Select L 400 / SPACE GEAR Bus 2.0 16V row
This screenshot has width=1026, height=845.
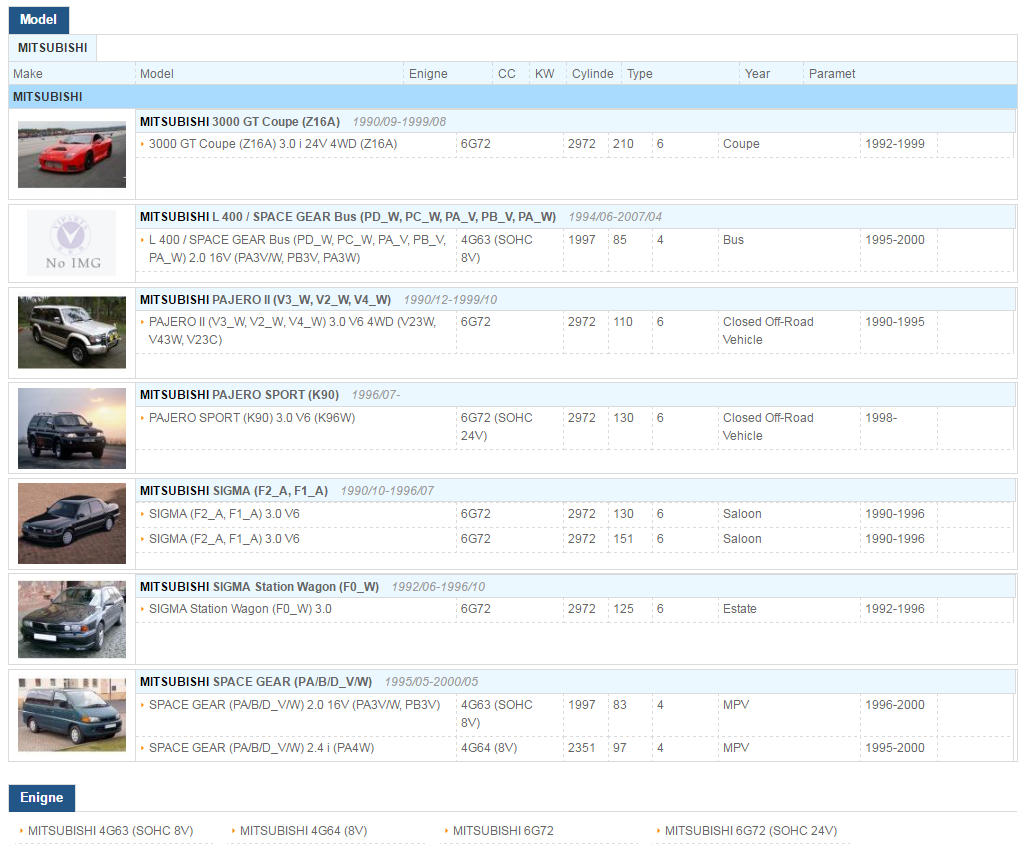[x=575, y=249]
